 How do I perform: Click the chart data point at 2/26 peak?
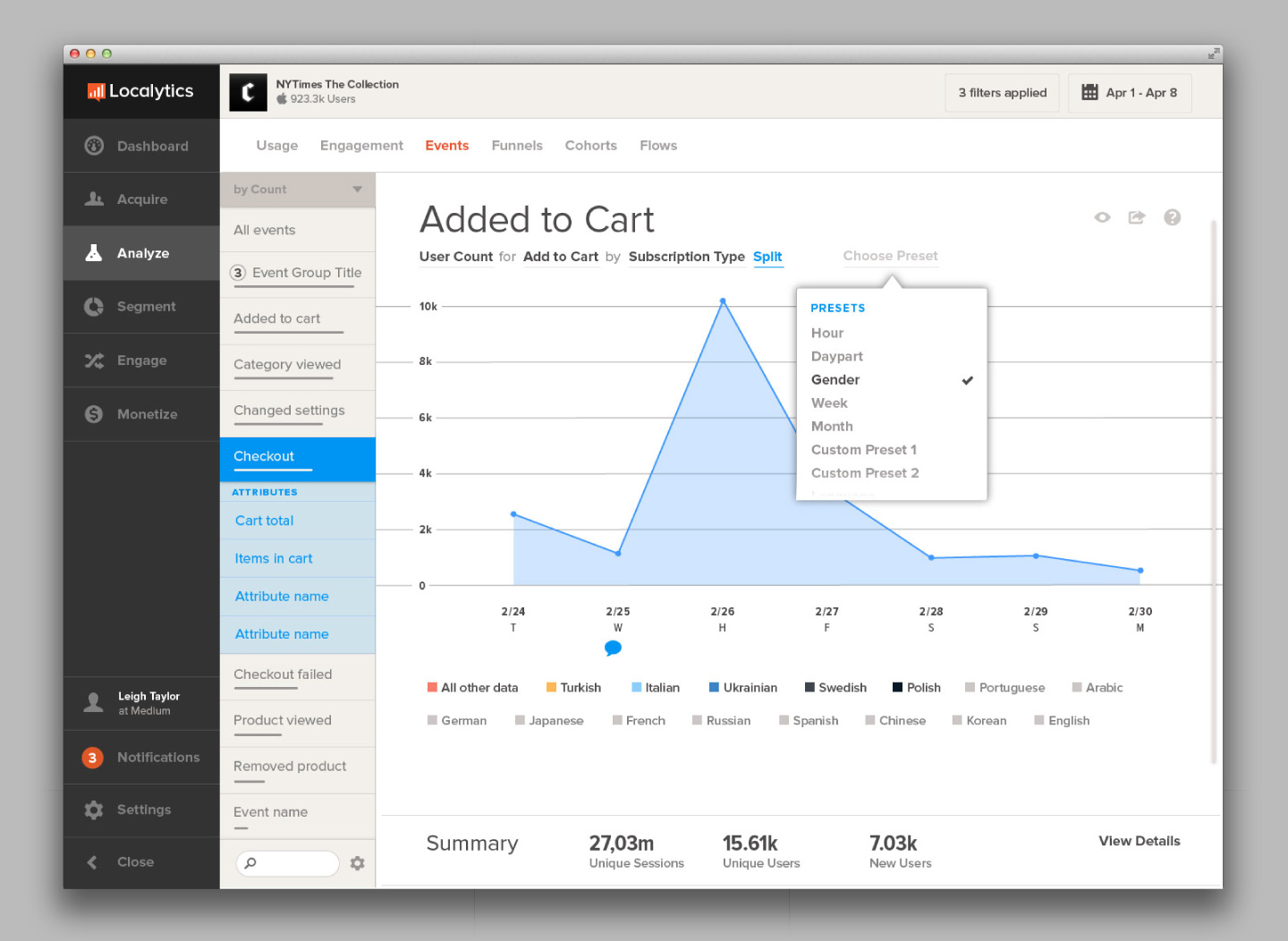tap(723, 301)
